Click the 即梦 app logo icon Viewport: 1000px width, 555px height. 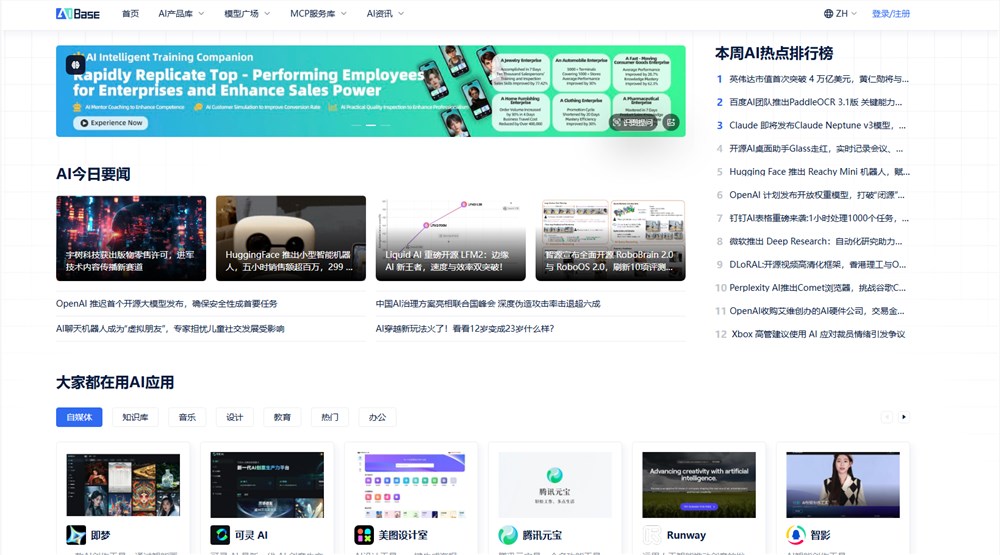(76, 535)
